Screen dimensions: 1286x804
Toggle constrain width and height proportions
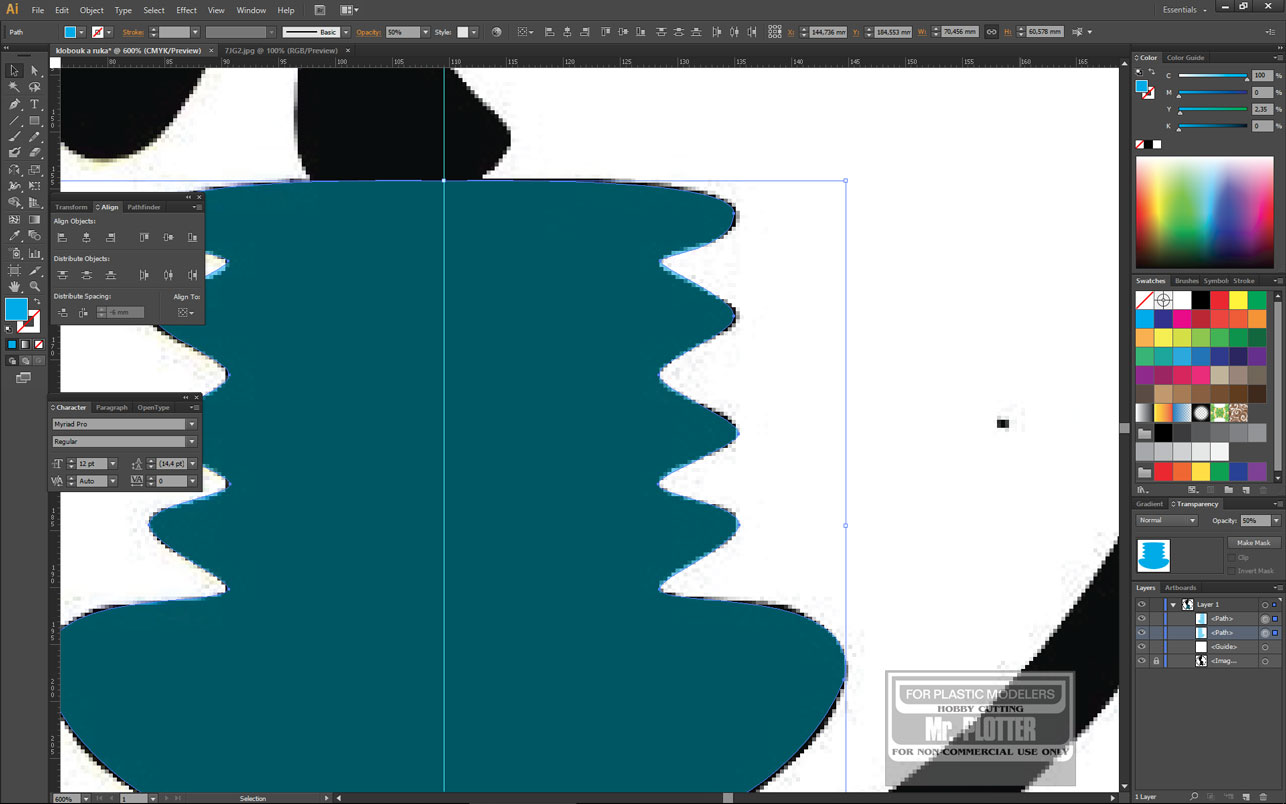tap(991, 32)
